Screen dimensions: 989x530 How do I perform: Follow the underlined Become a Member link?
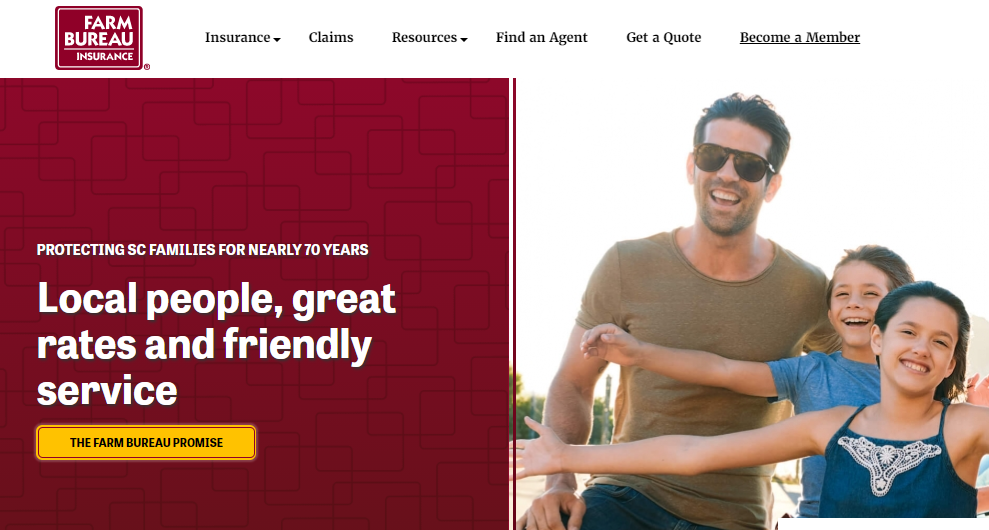[x=799, y=37]
